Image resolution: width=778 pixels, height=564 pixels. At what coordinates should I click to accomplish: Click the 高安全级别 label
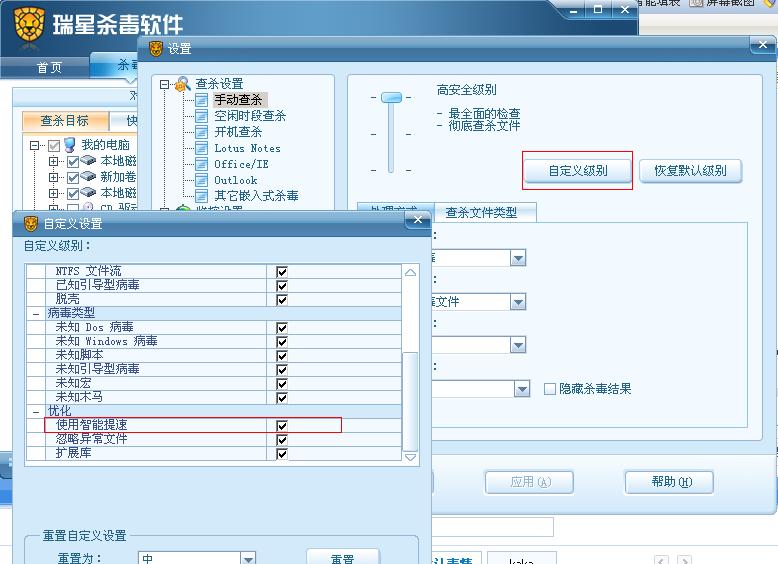pos(466,90)
